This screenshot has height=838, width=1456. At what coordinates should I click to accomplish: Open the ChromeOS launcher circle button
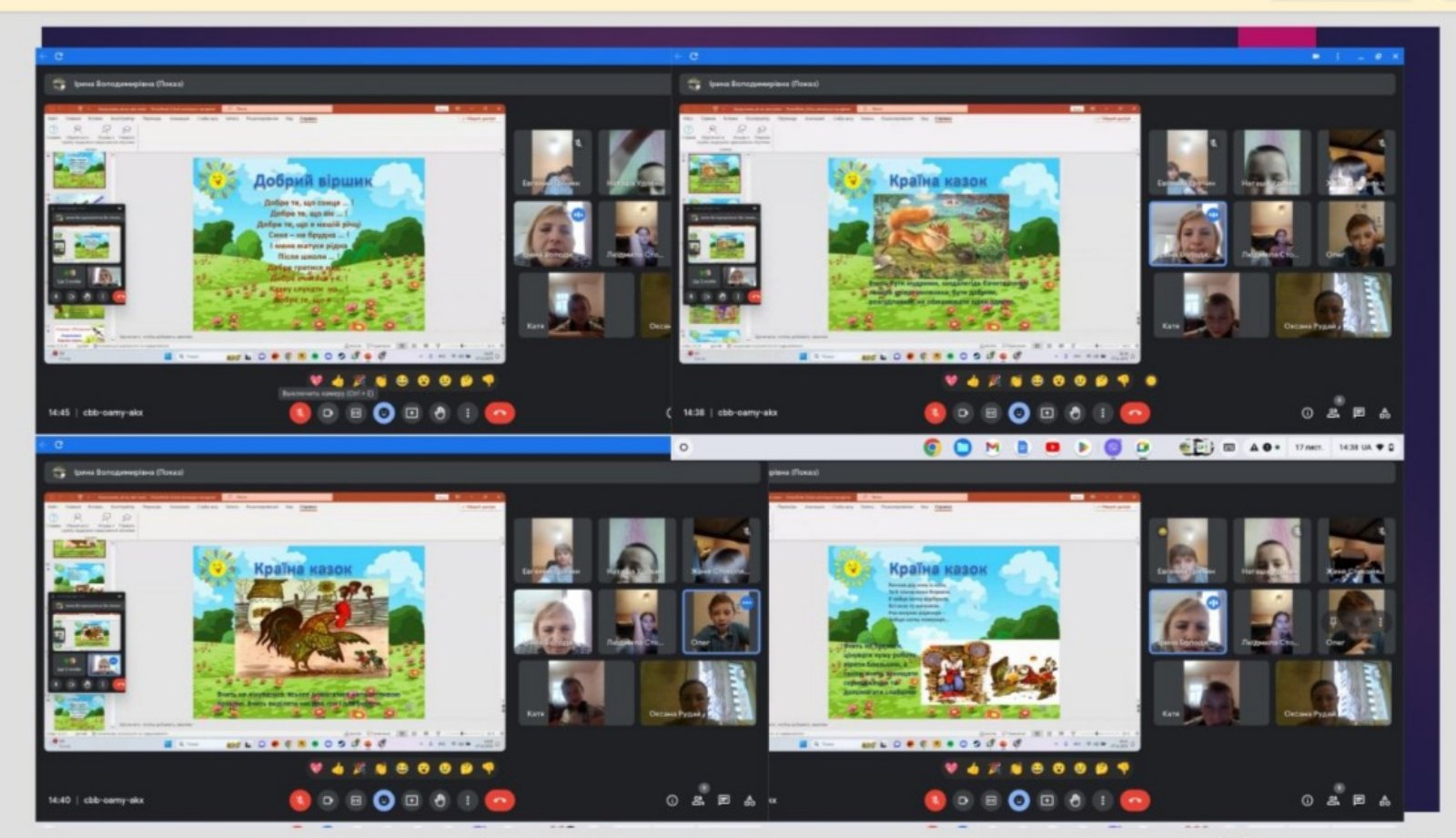683,447
